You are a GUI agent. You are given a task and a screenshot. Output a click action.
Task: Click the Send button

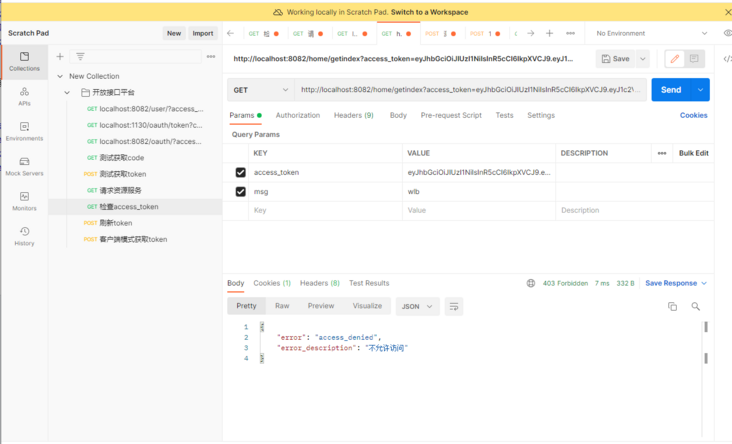(671, 90)
